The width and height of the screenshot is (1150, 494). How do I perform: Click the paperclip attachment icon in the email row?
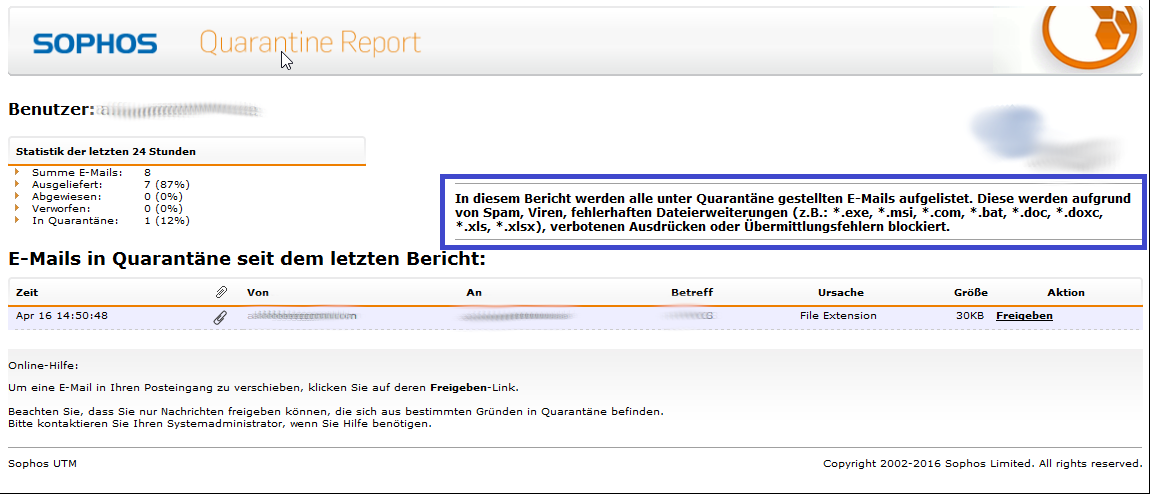[x=220, y=316]
